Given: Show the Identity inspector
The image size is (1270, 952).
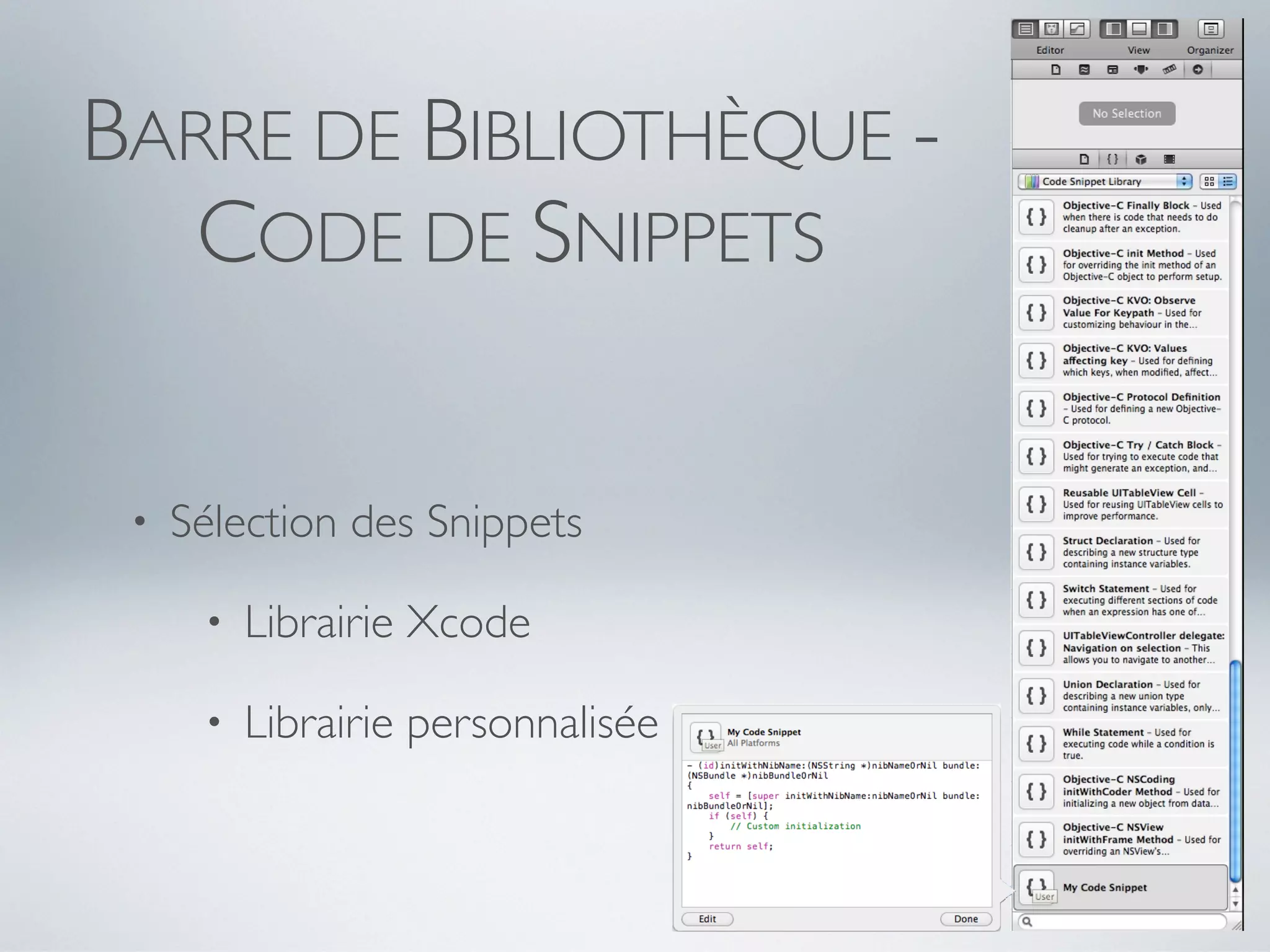Looking at the screenshot, I should [1112, 69].
